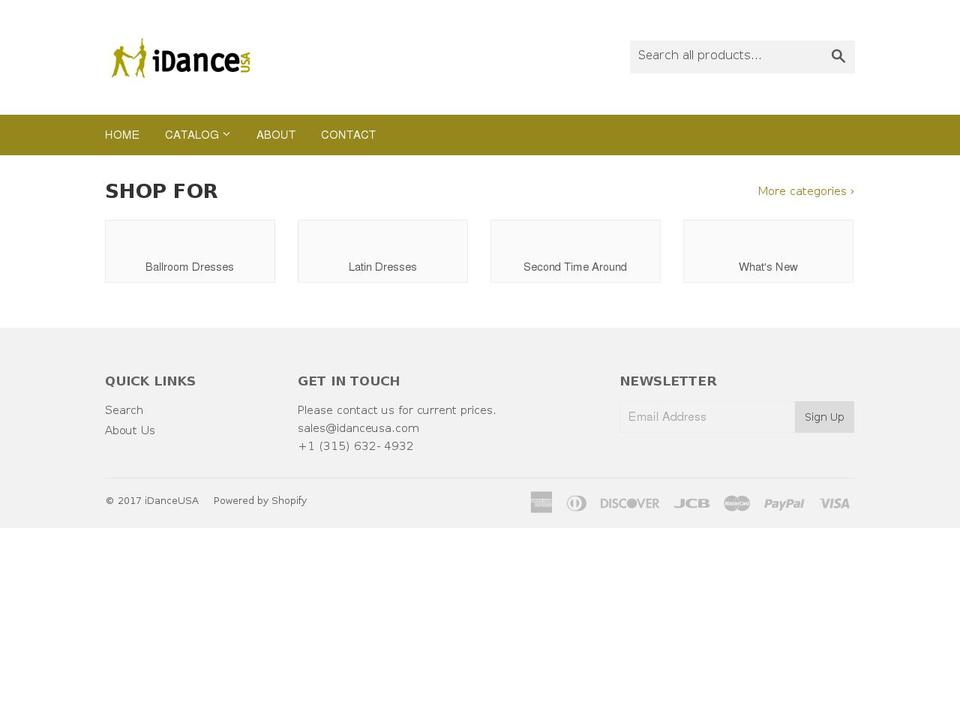Screen dimensions: 960x720
Task: Click the Quick Links heading
Action: (x=150, y=381)
